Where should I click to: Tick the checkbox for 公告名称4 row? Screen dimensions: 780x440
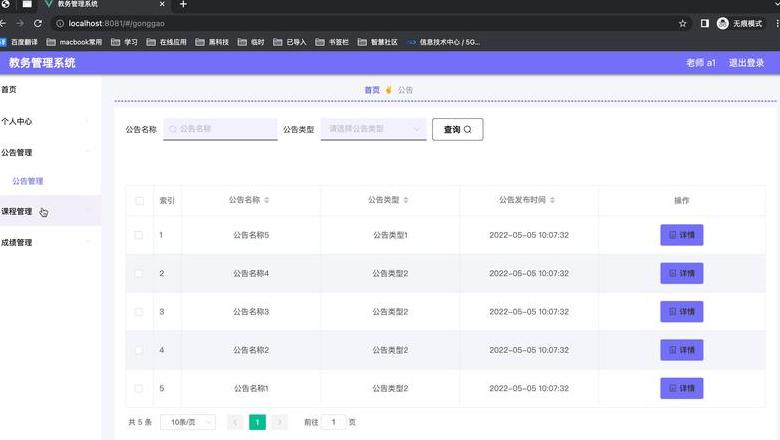click(139, 273)
